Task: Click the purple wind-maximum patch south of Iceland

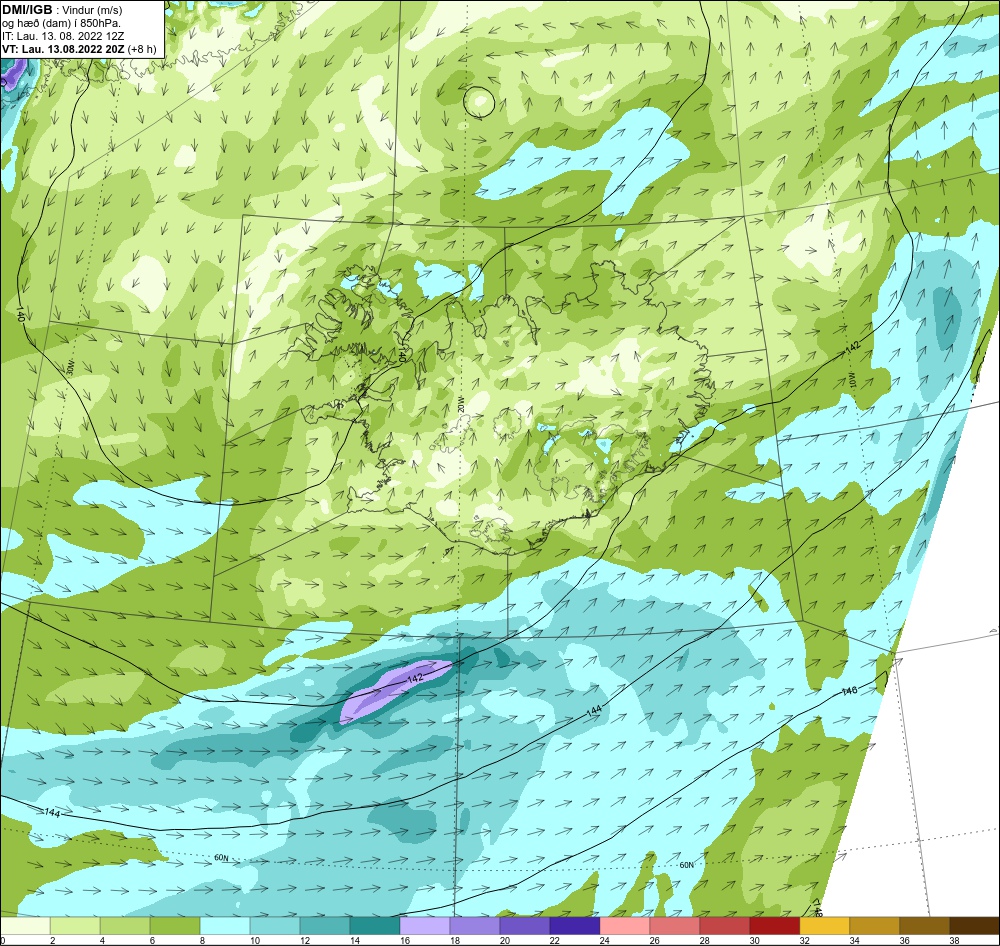Action: point(395,691)
